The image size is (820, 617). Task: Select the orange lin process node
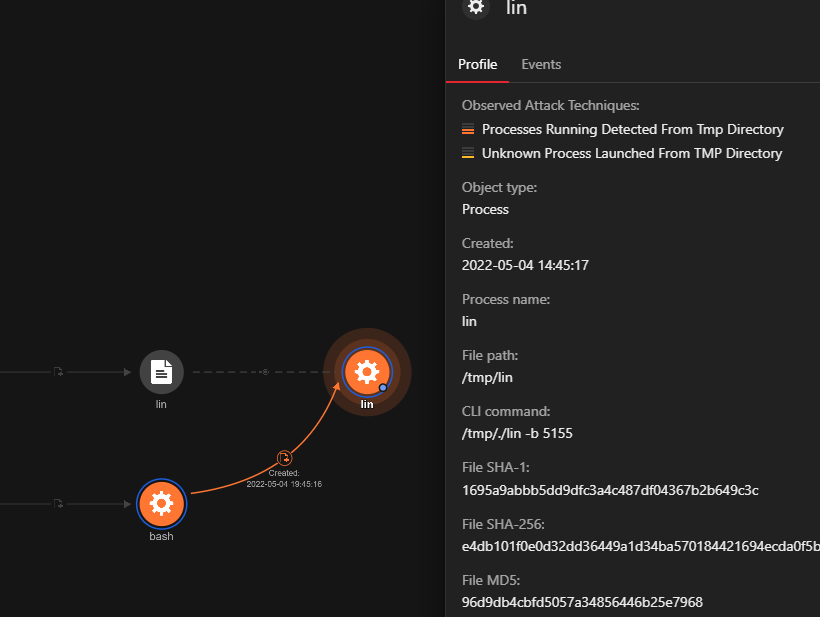[367, 372]
